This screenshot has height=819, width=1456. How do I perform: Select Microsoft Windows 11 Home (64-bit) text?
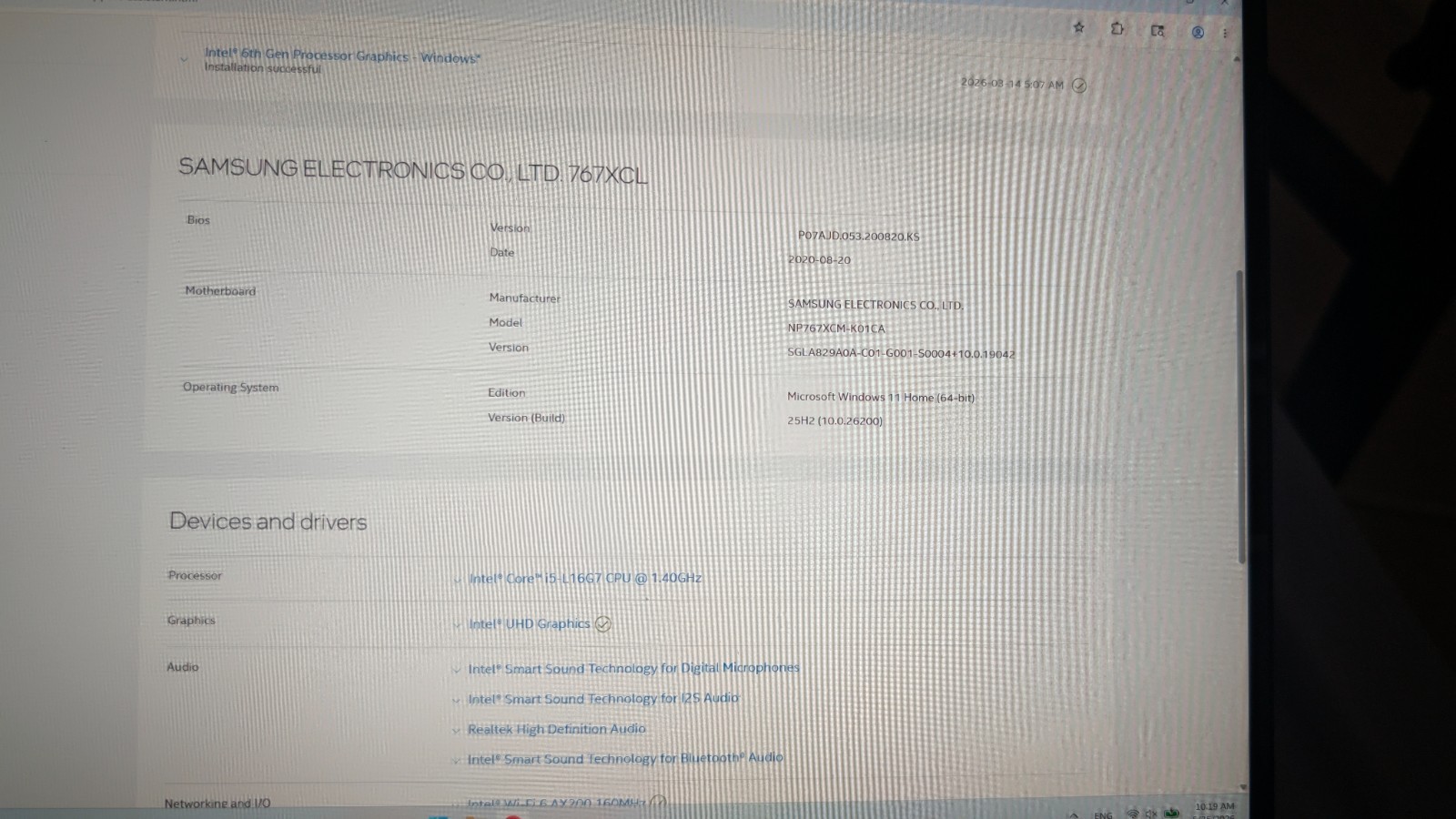point(881,397)
